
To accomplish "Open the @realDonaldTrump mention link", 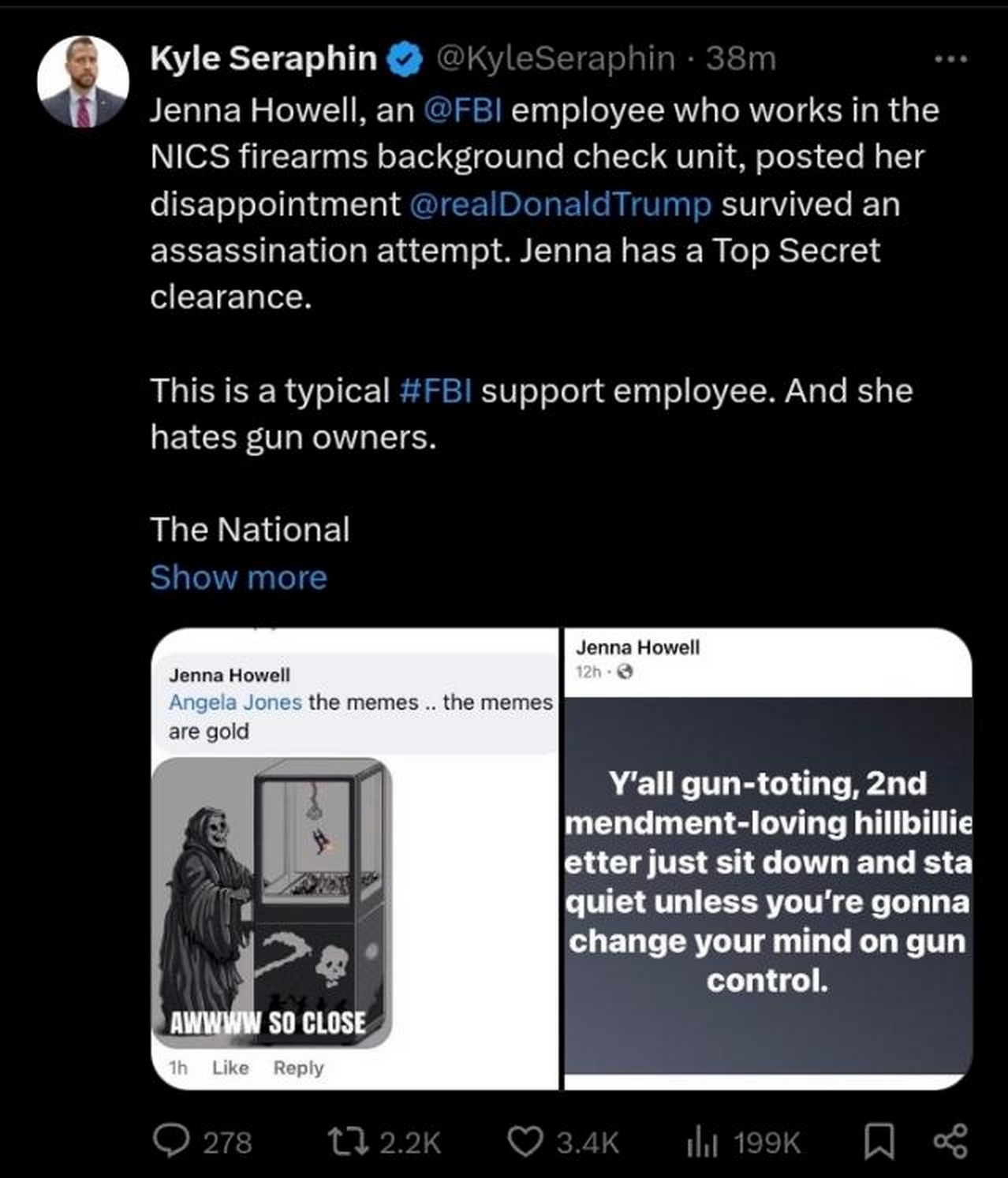I will click(560, 204).
